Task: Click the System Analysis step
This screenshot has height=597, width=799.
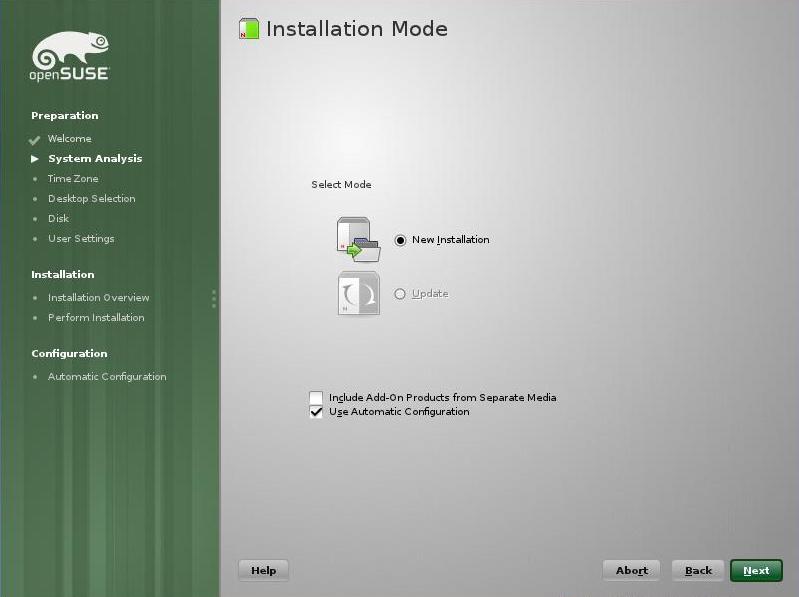Action: point(95,158)
